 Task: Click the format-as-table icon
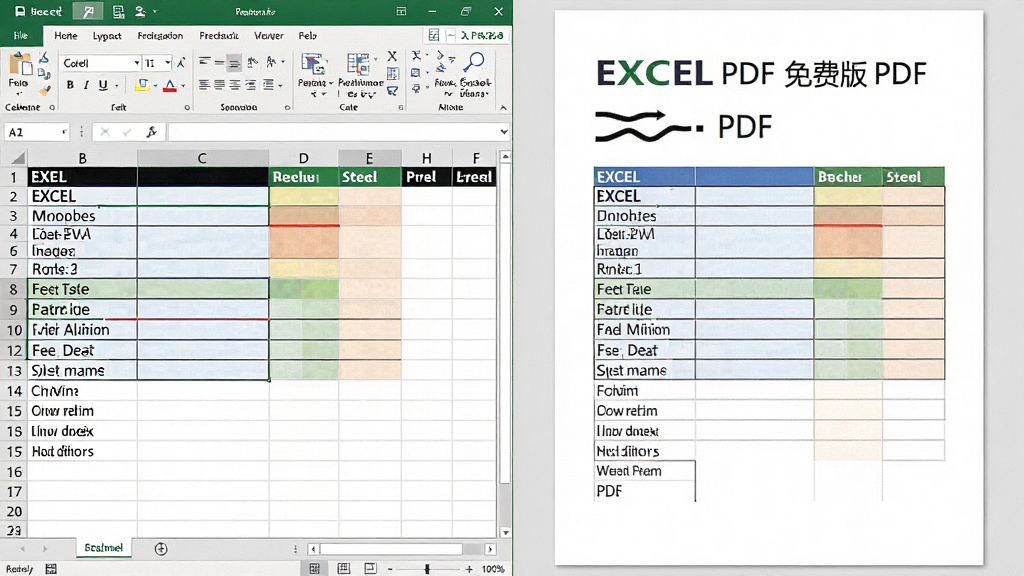[x=359, y=64]
